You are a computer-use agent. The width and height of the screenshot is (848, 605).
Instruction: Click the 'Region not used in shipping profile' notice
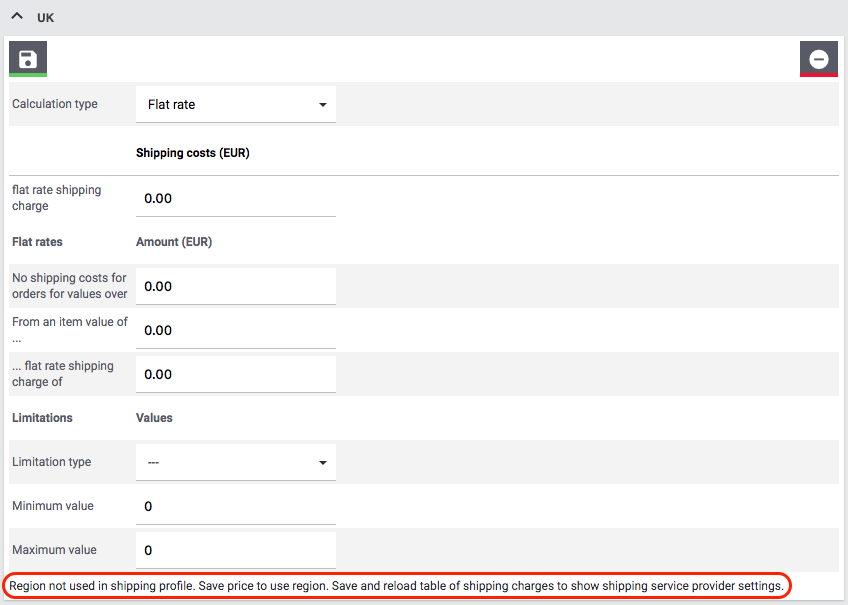[x=396, y=586]
